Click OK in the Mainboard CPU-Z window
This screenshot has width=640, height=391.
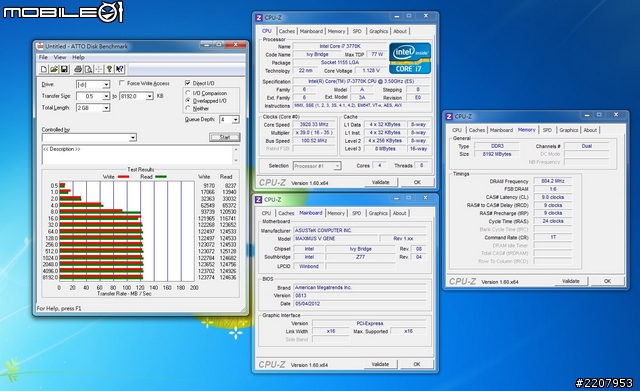pyautogui.click(x=417, y=364)
